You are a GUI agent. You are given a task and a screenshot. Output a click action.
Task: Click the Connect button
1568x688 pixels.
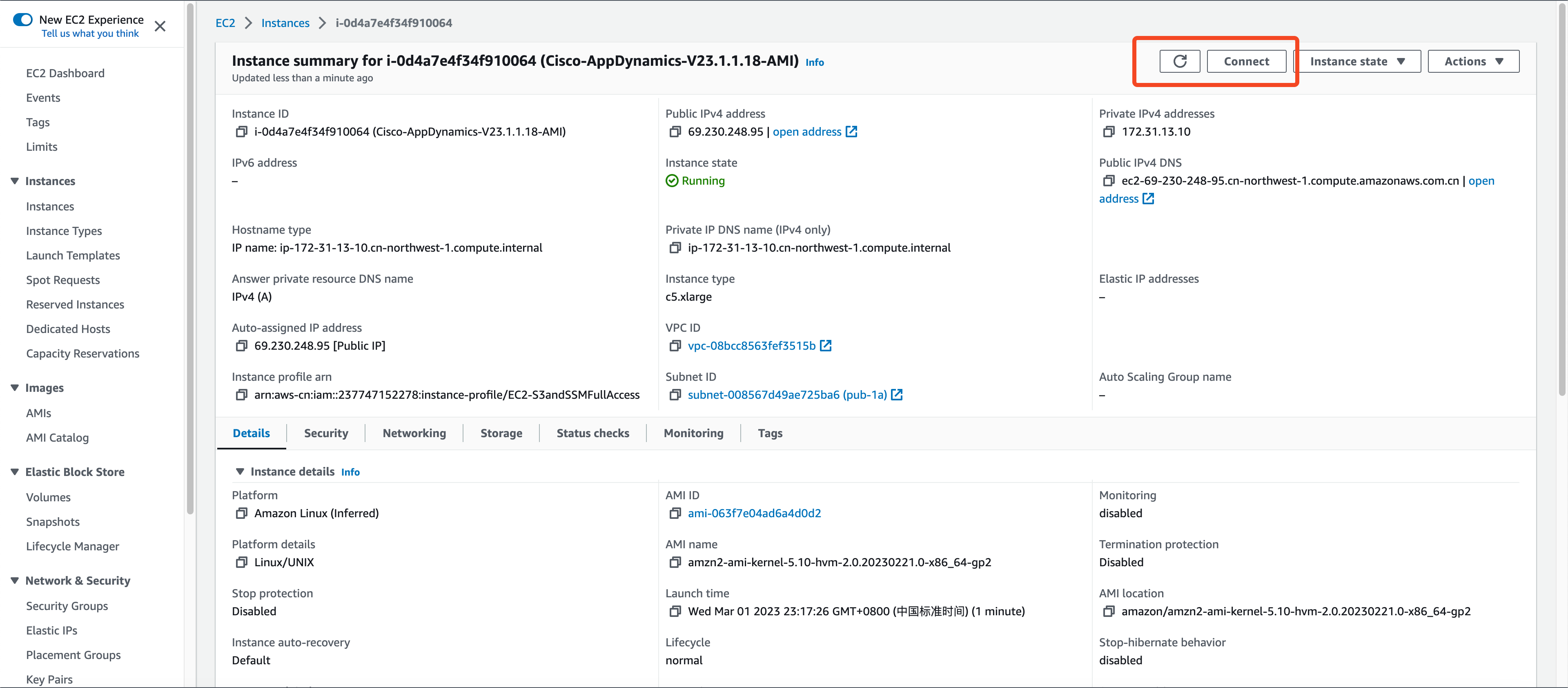(1246, 62)
